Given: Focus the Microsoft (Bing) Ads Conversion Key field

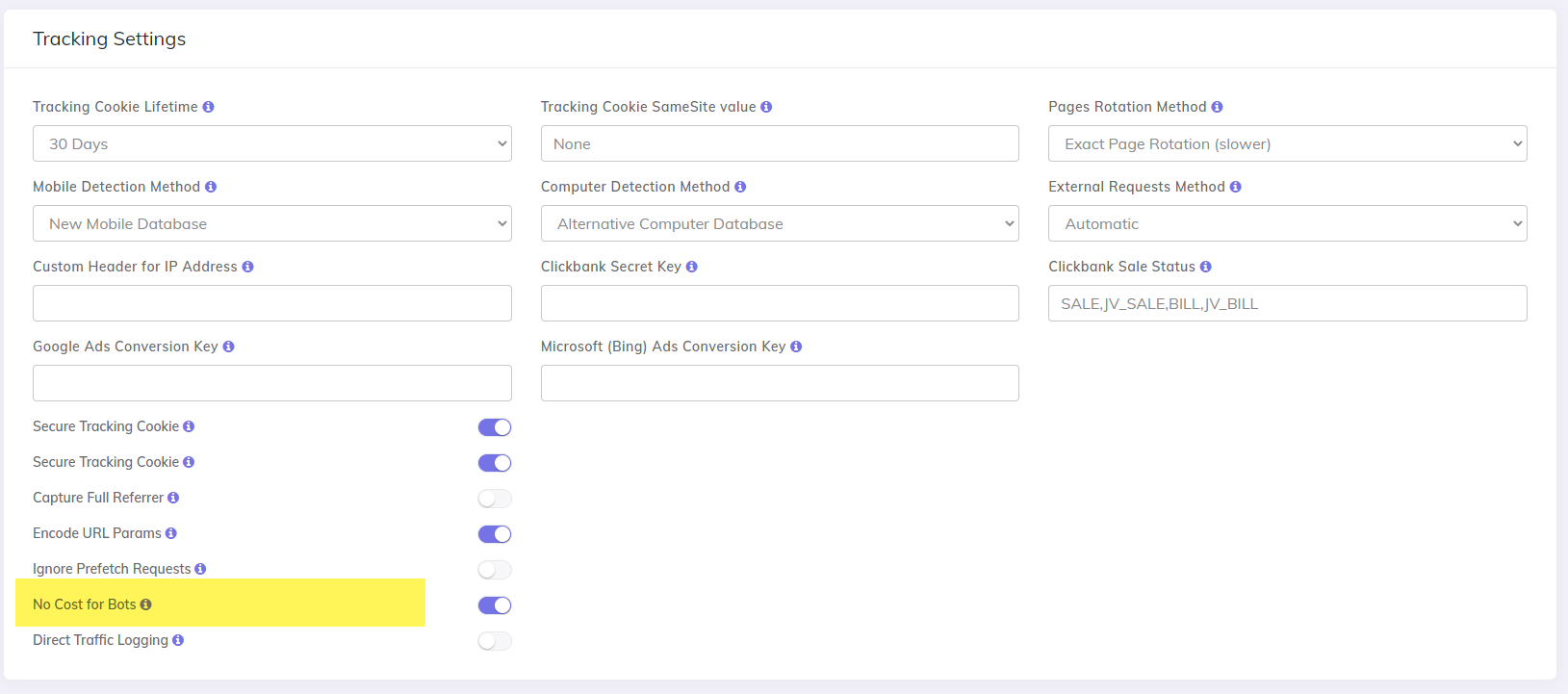Looking at the screenshot, I should pyautogui.click(x=780, y=383).
